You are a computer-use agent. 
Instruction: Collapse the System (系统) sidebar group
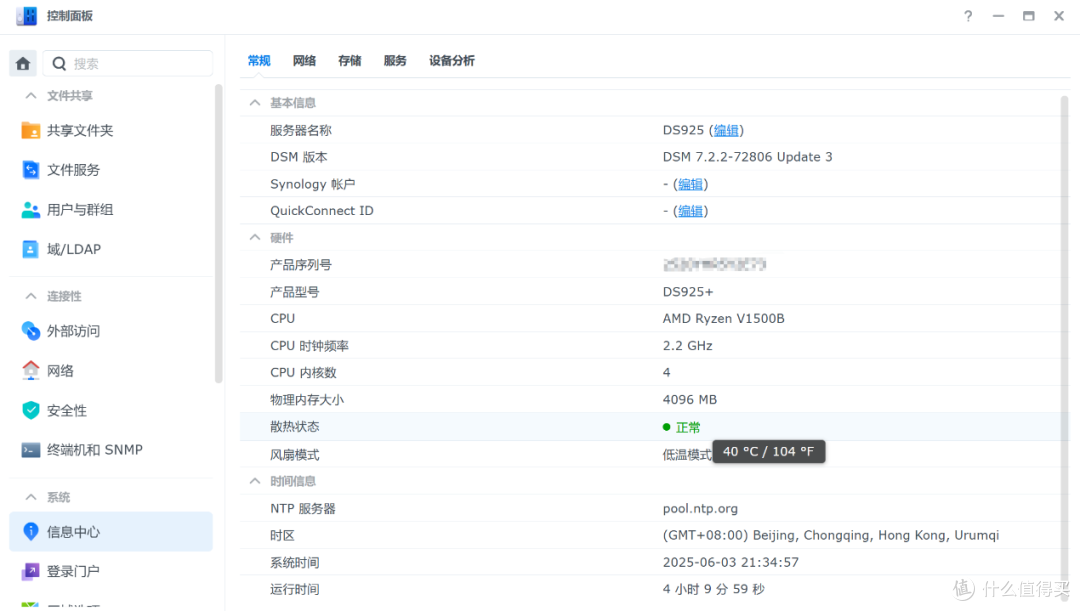pos(31,497)
